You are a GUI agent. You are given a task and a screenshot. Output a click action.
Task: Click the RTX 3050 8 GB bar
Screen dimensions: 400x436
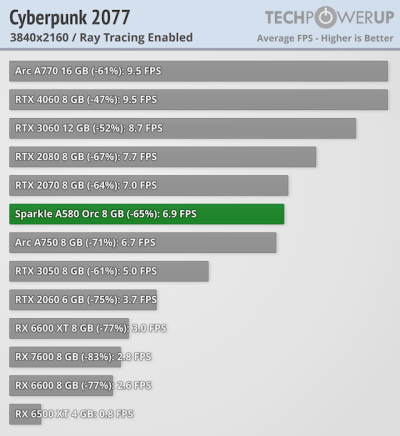[x=109, y=271]
